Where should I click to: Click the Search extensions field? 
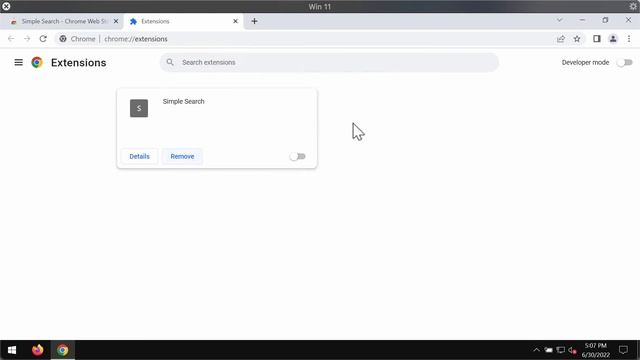[x=329, y=62]
